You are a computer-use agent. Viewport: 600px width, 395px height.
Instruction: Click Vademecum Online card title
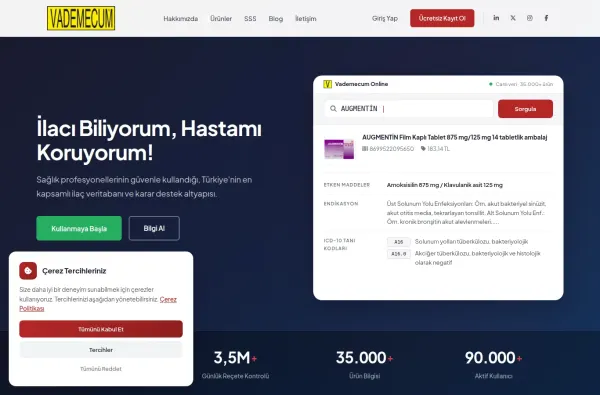361,84
